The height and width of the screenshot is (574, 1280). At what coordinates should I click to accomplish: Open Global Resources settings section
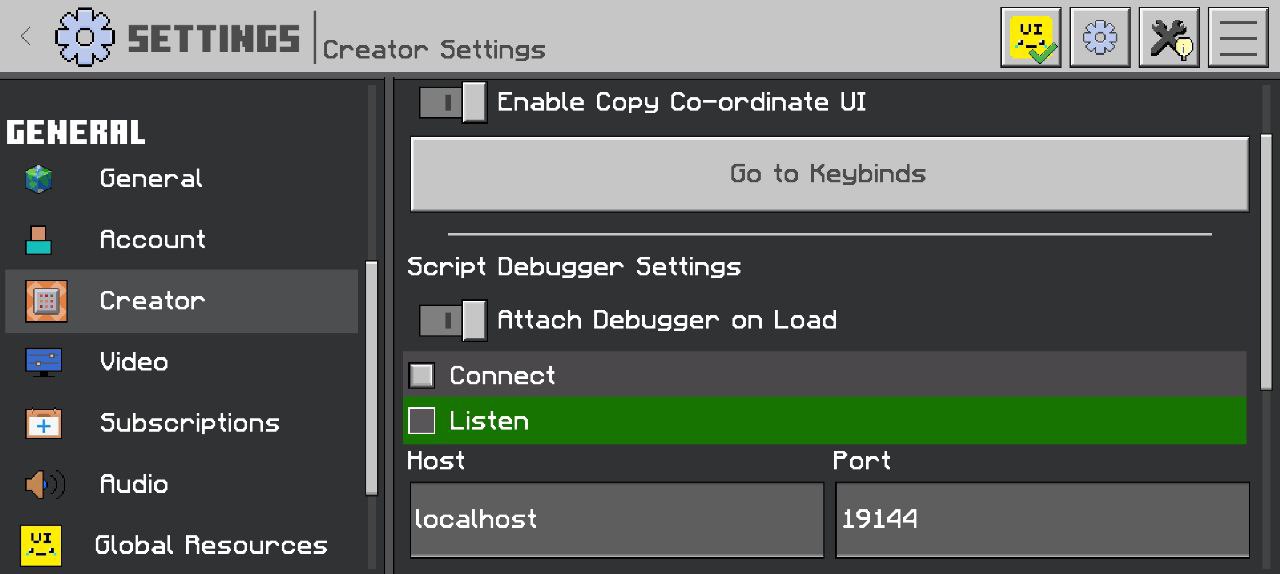click(211, 545)
